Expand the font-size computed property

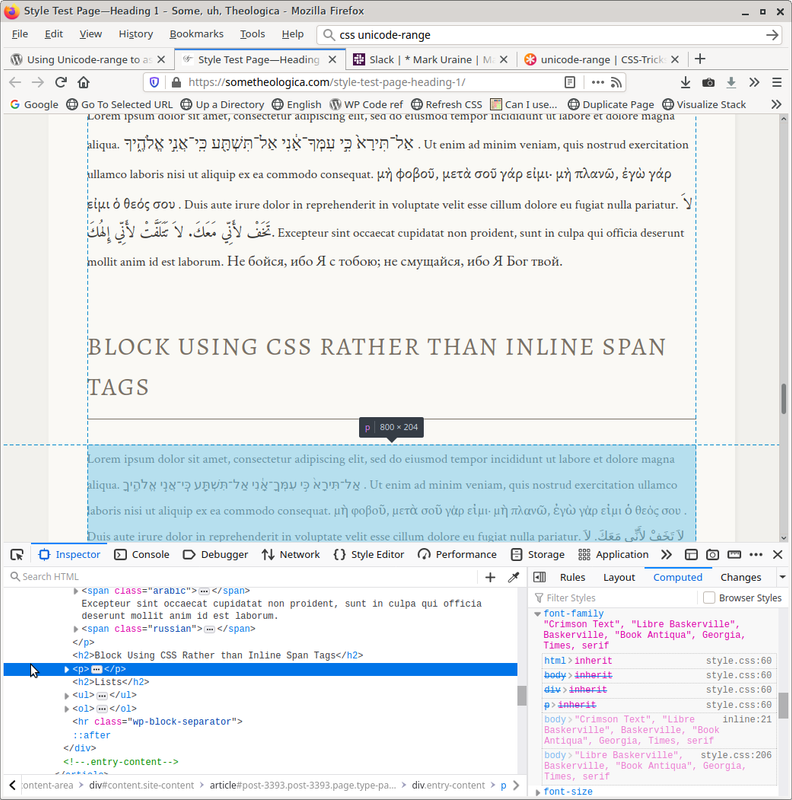click(x=537, y=792)
